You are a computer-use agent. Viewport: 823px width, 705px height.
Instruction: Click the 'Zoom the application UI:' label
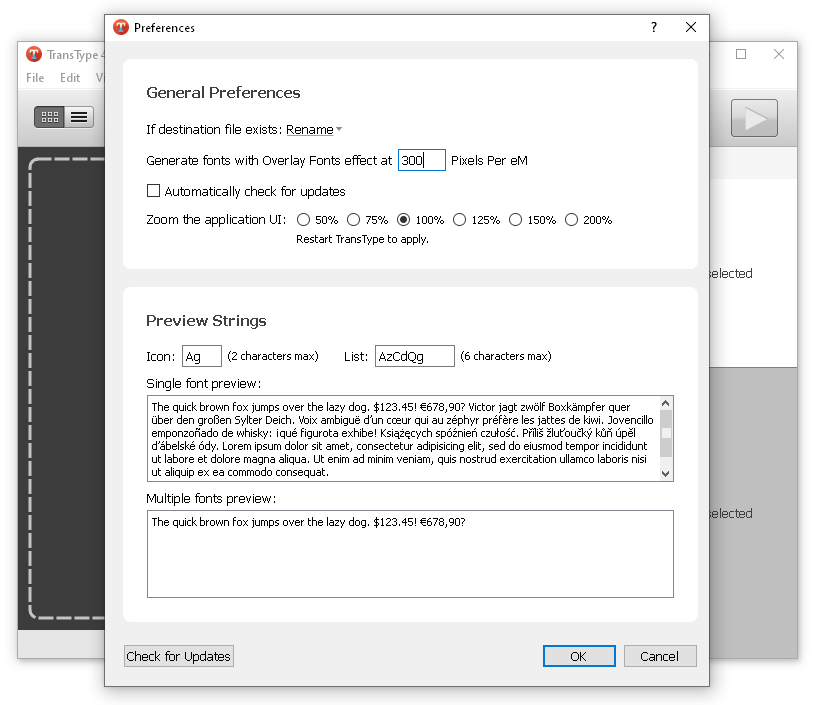[216, 220]
